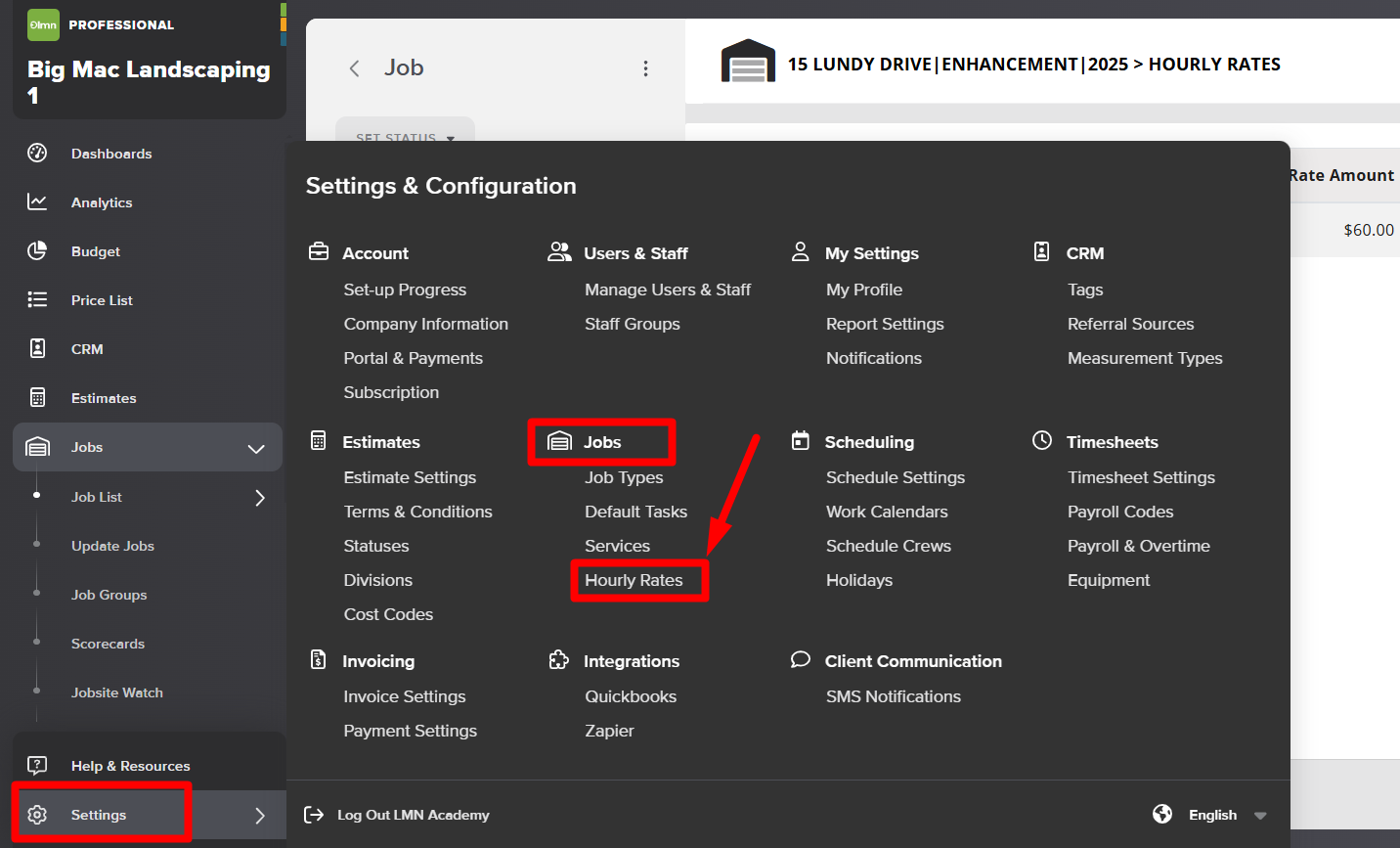Screen dimensions: 1400x848
Task: Collapse the Jobs sidebar chevron
Action: (x=256, y=448)
